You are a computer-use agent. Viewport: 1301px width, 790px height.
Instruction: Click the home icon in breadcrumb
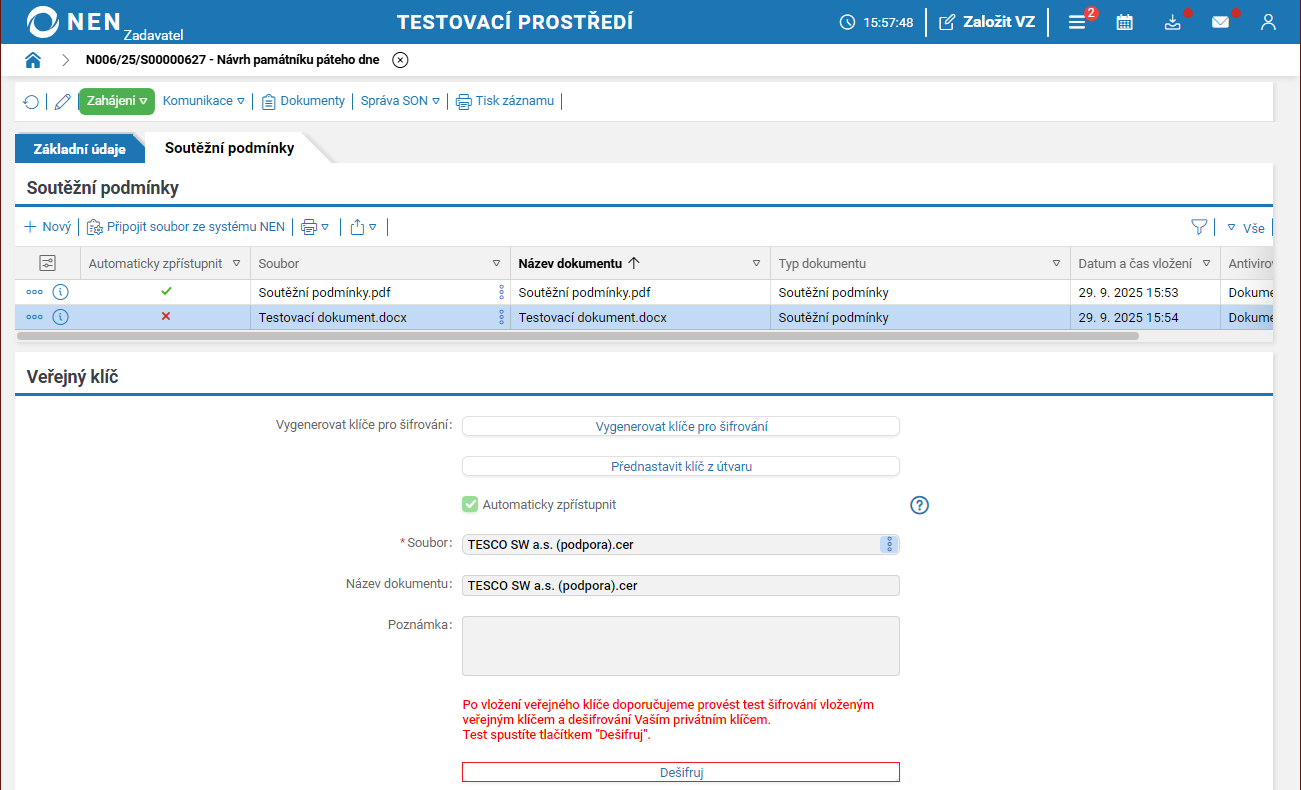[33, 60]
